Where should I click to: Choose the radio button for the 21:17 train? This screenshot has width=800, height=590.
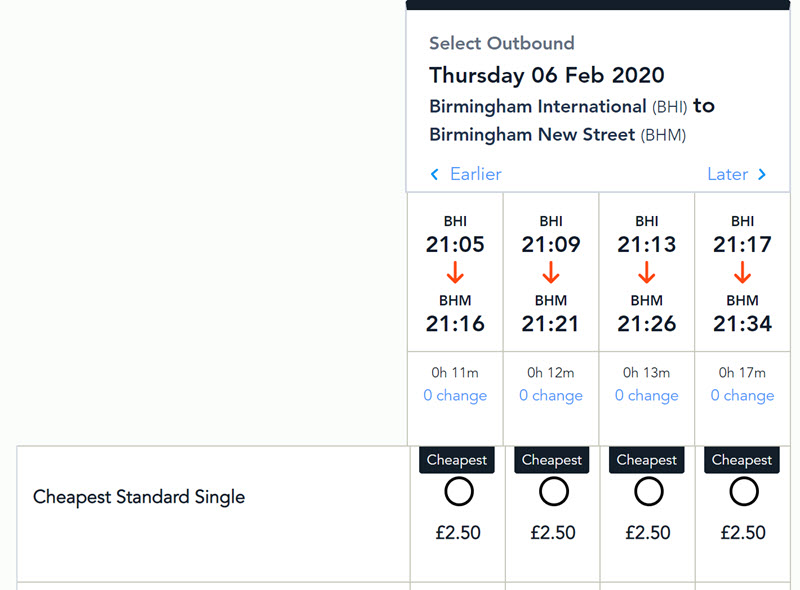pos(744,491)
